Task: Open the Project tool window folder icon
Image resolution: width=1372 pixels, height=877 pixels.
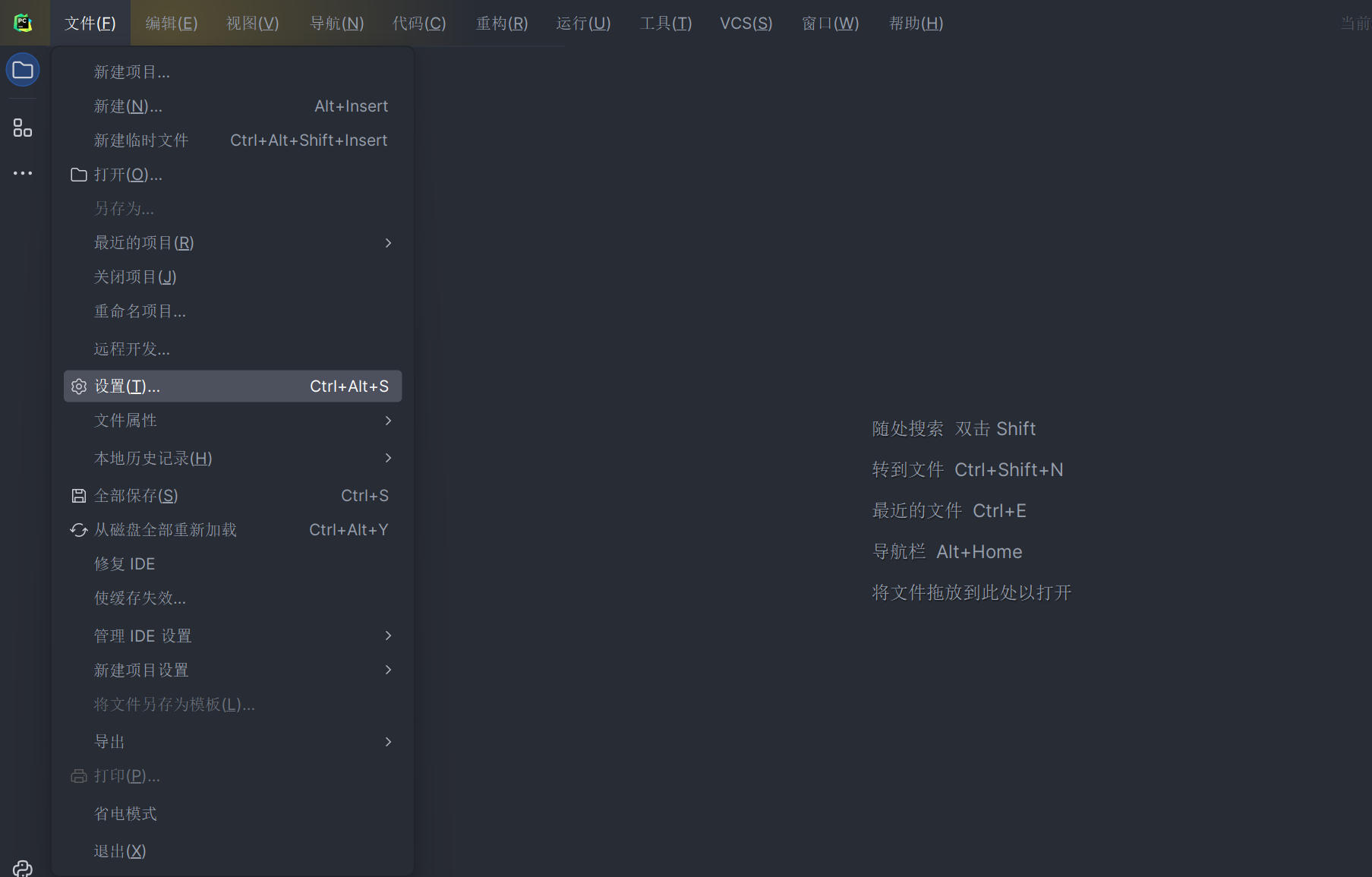Action: tap(23, 70)
